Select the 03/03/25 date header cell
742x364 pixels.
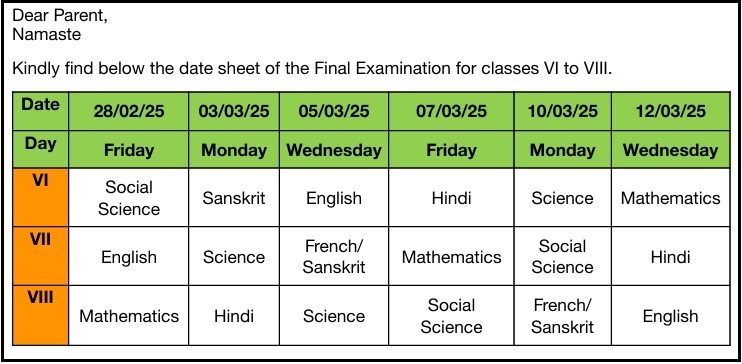pyautogui.click(x=234, y=111)
